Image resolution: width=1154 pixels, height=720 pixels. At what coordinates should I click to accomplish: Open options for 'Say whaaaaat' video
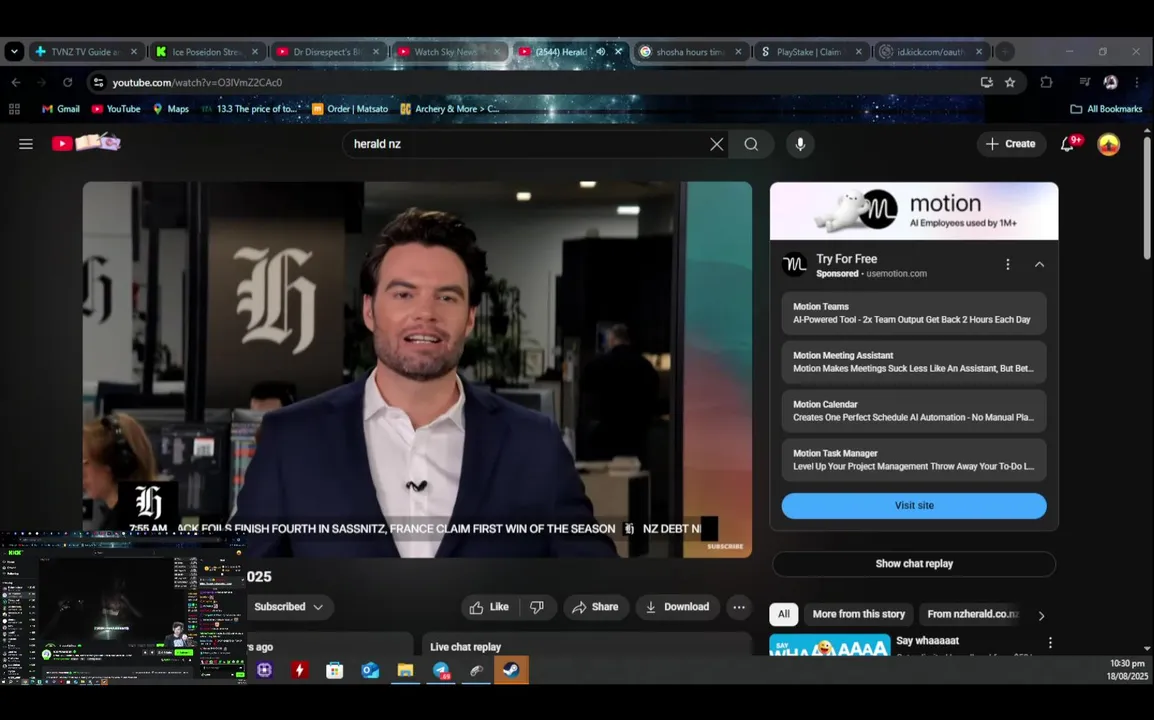[x=1050, y=643]
